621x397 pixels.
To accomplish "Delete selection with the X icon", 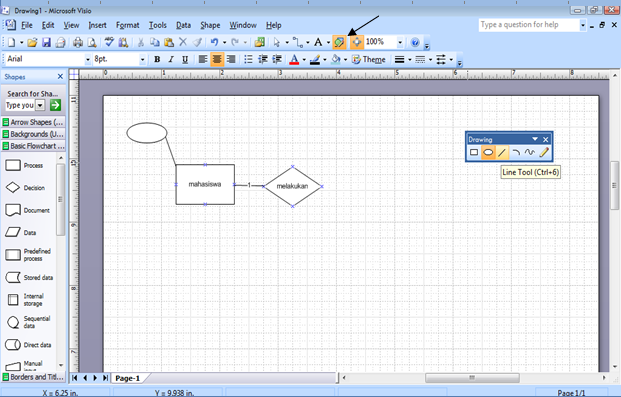I will (x=183, y=42).
